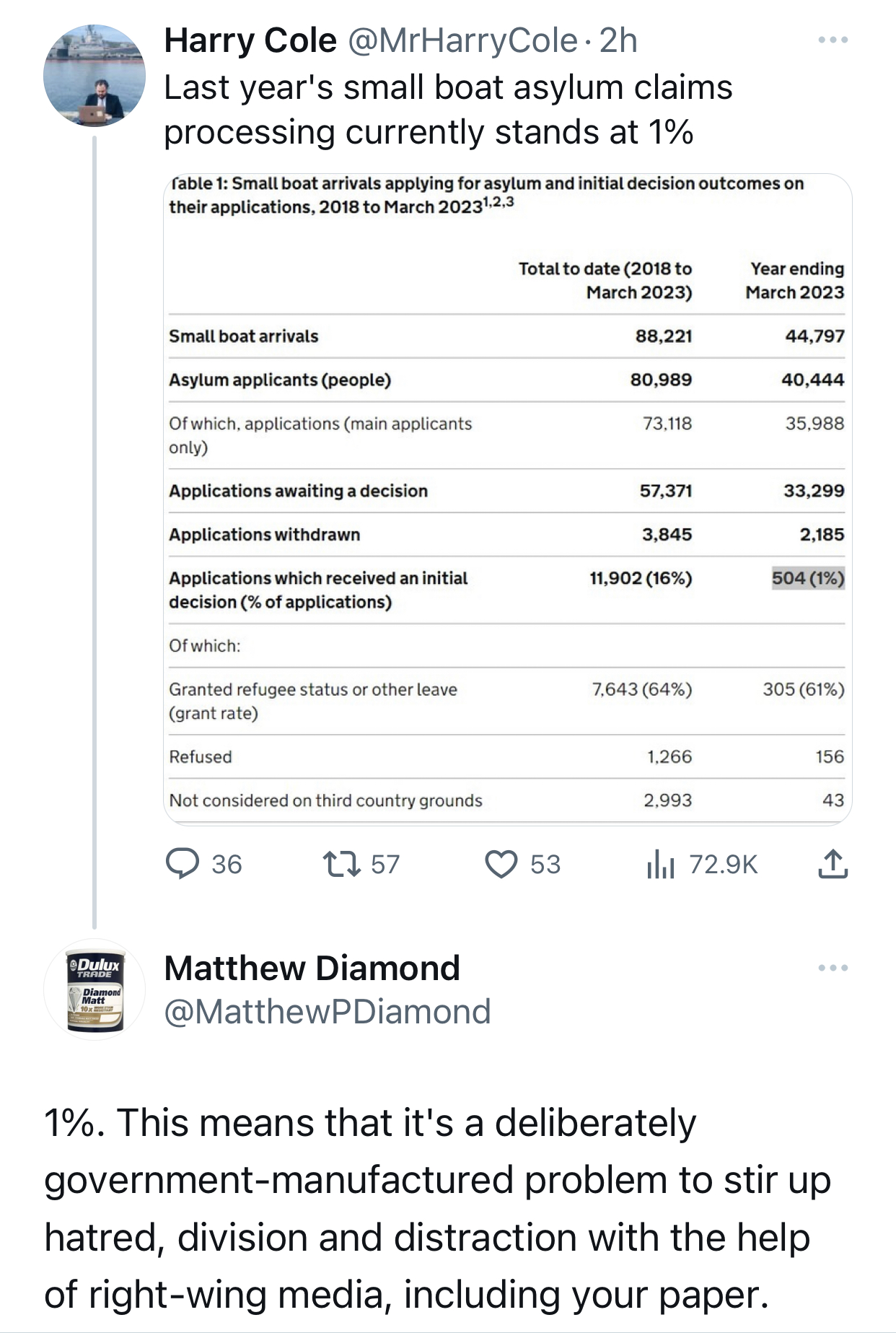896x1333 pixels.
Task: Open Matthew Diamond's Dulux avatar
Action: 95,989
